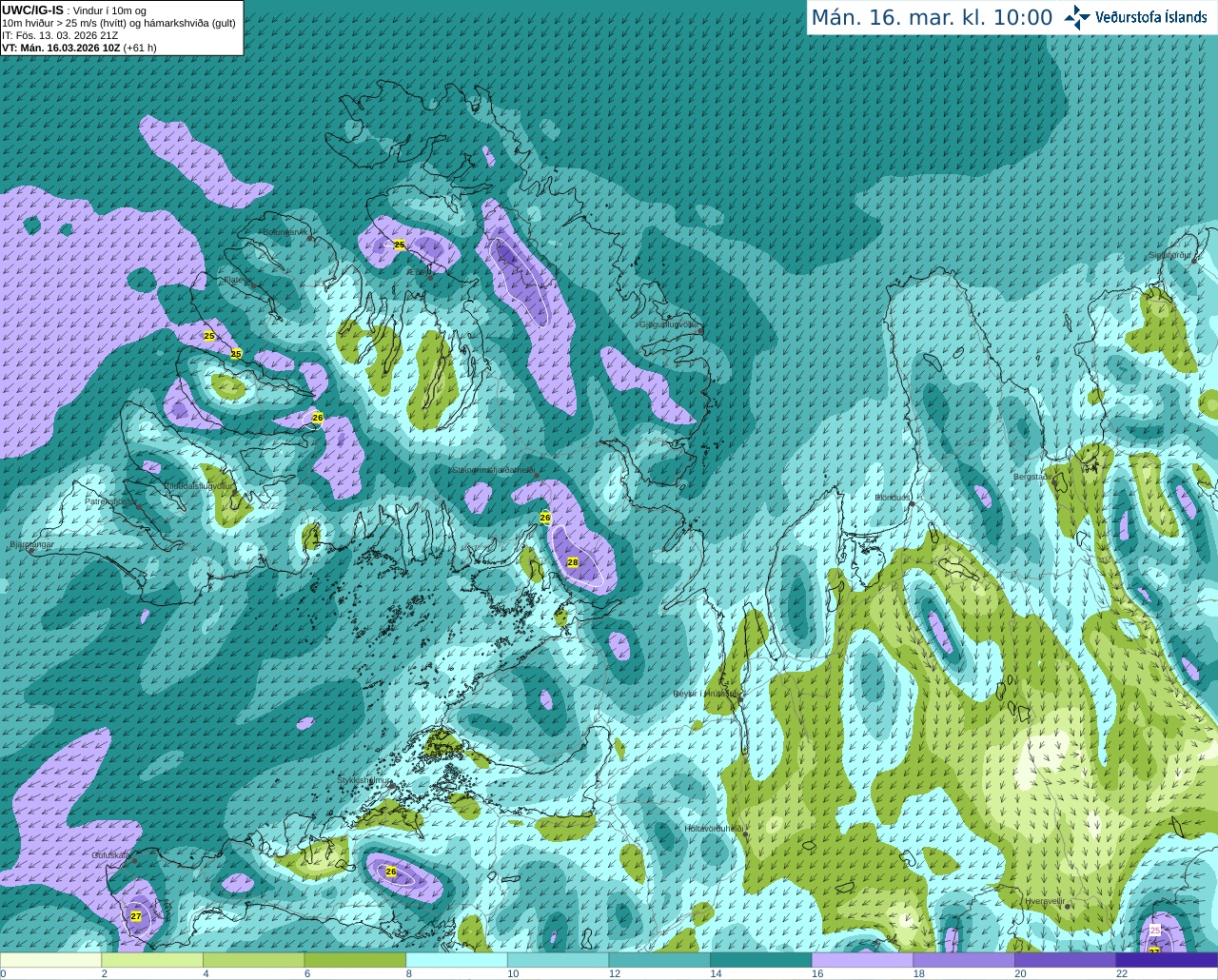Pick the 20–22 m/s legend swatch
The image size is (1218, 980).
[x=1066, y=960]
